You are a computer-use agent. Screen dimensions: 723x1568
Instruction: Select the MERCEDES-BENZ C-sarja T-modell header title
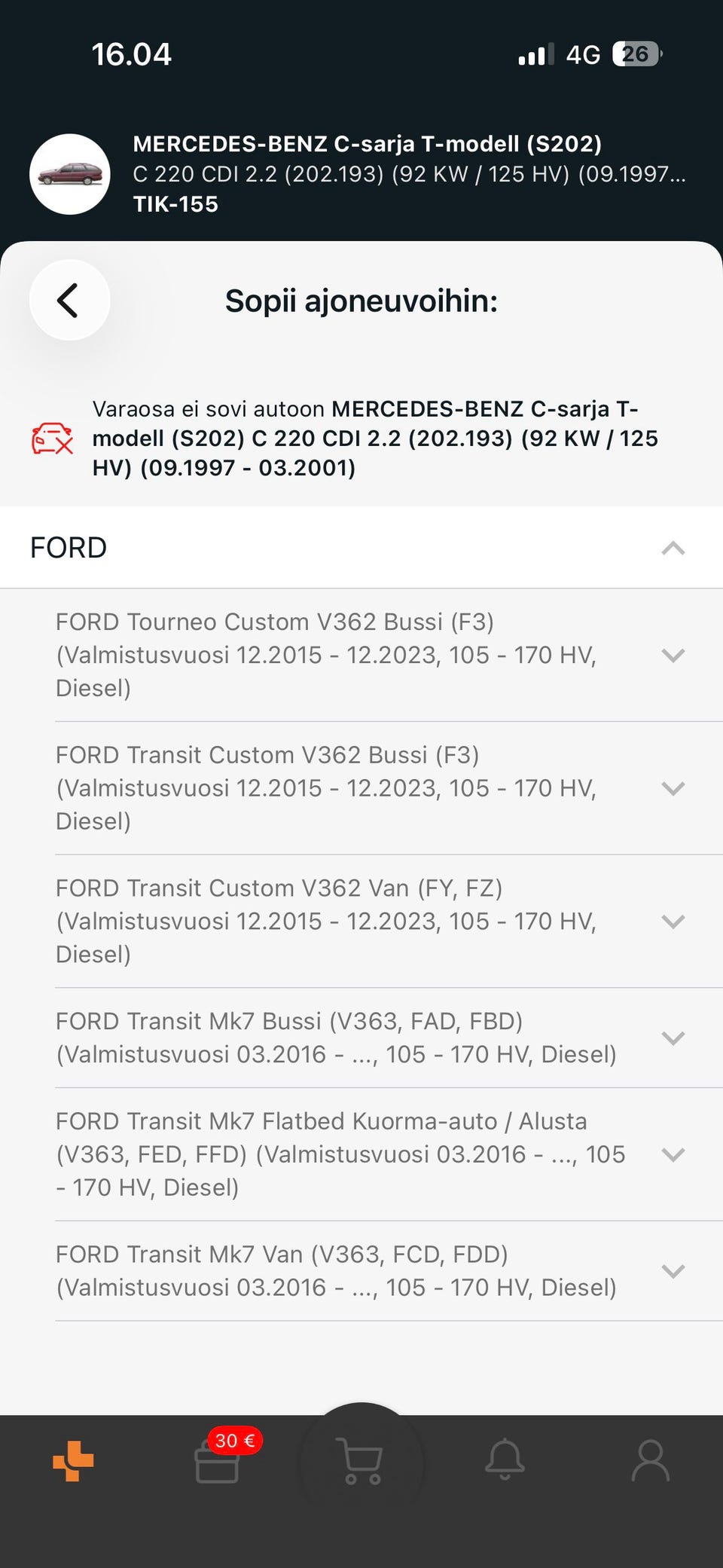(367, 144)
